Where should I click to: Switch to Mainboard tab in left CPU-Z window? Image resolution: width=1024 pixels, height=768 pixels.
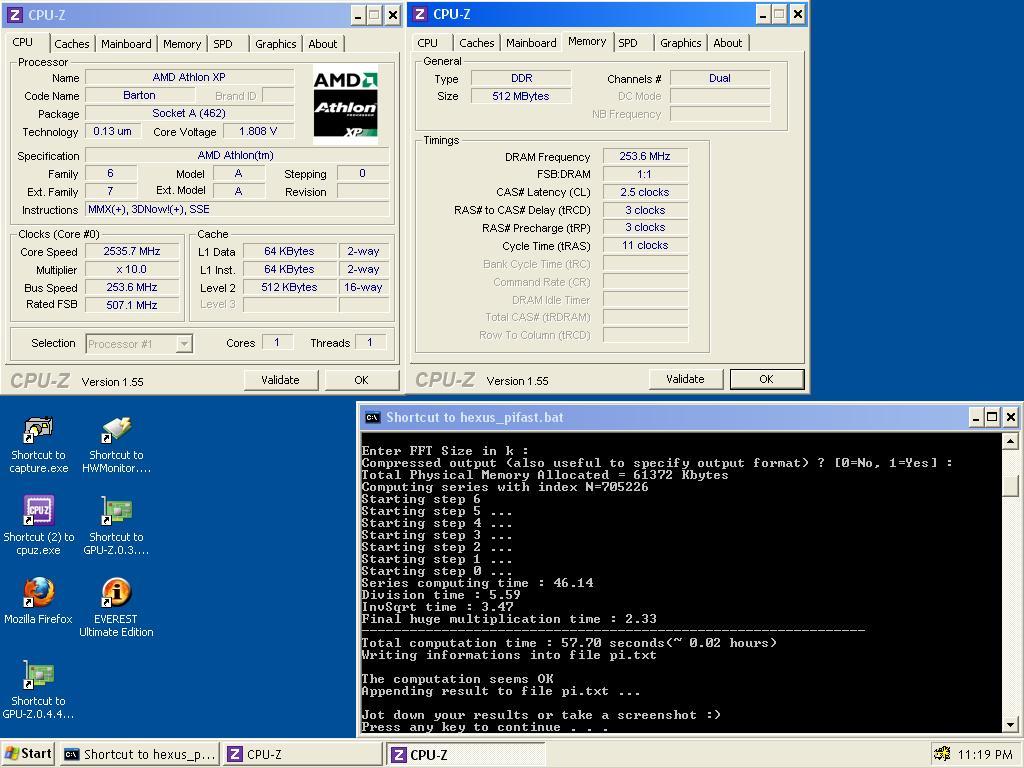[x=126, y=44]
